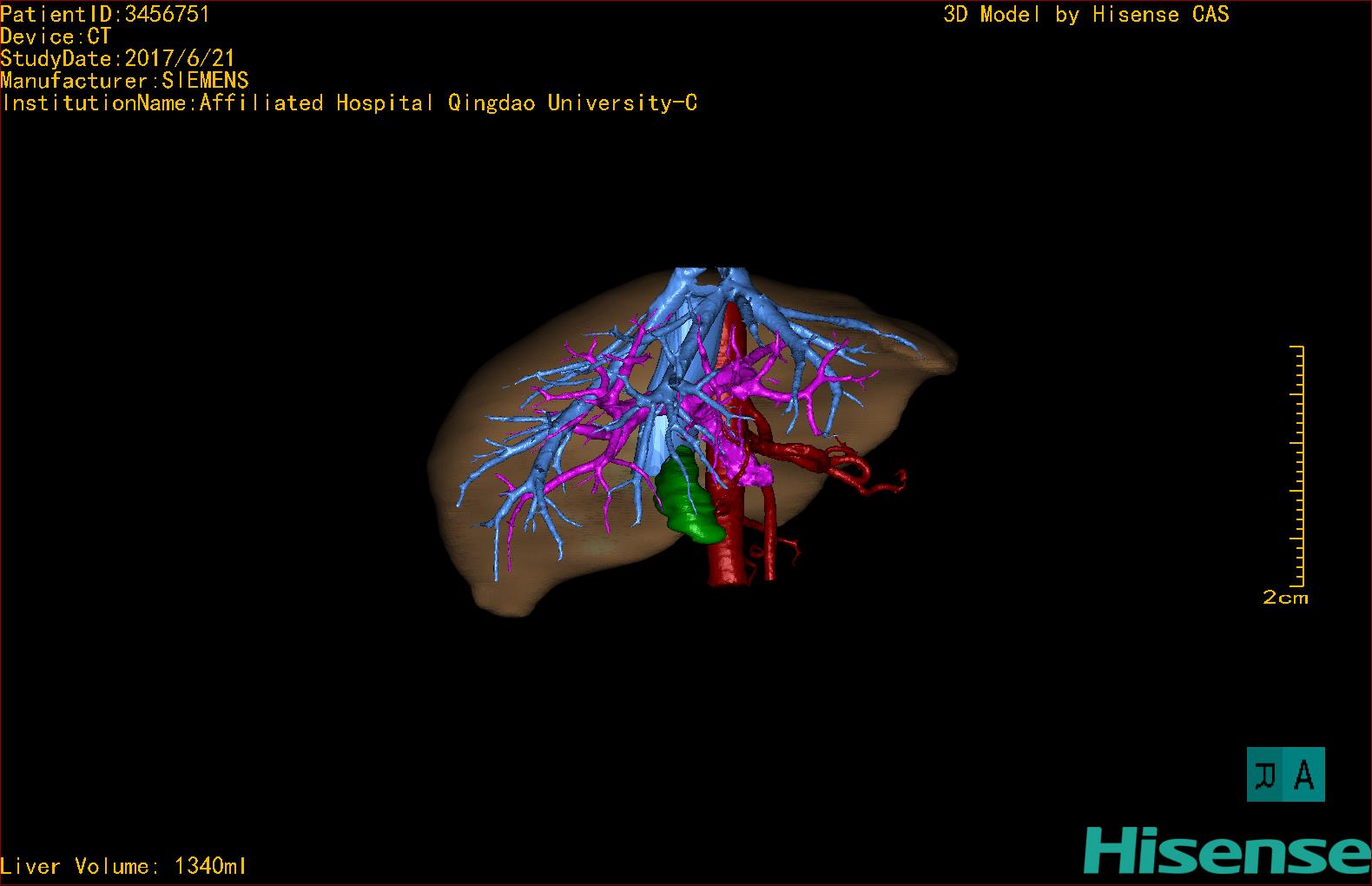Select the "Liver Volume: 1340ml" readout

(x=123, y=866)
